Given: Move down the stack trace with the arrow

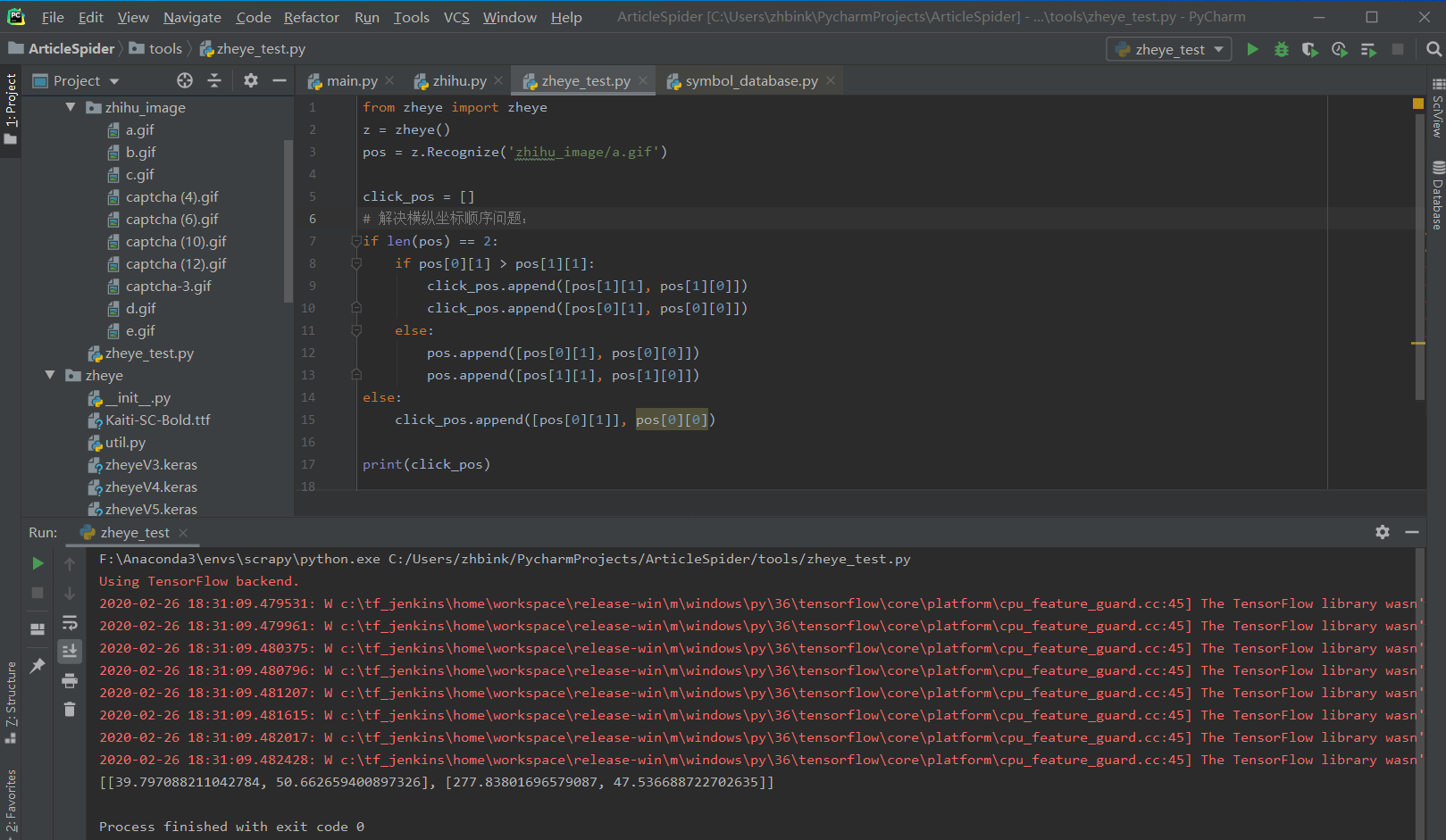Looking at the screenshot, I should click(70, 593).
